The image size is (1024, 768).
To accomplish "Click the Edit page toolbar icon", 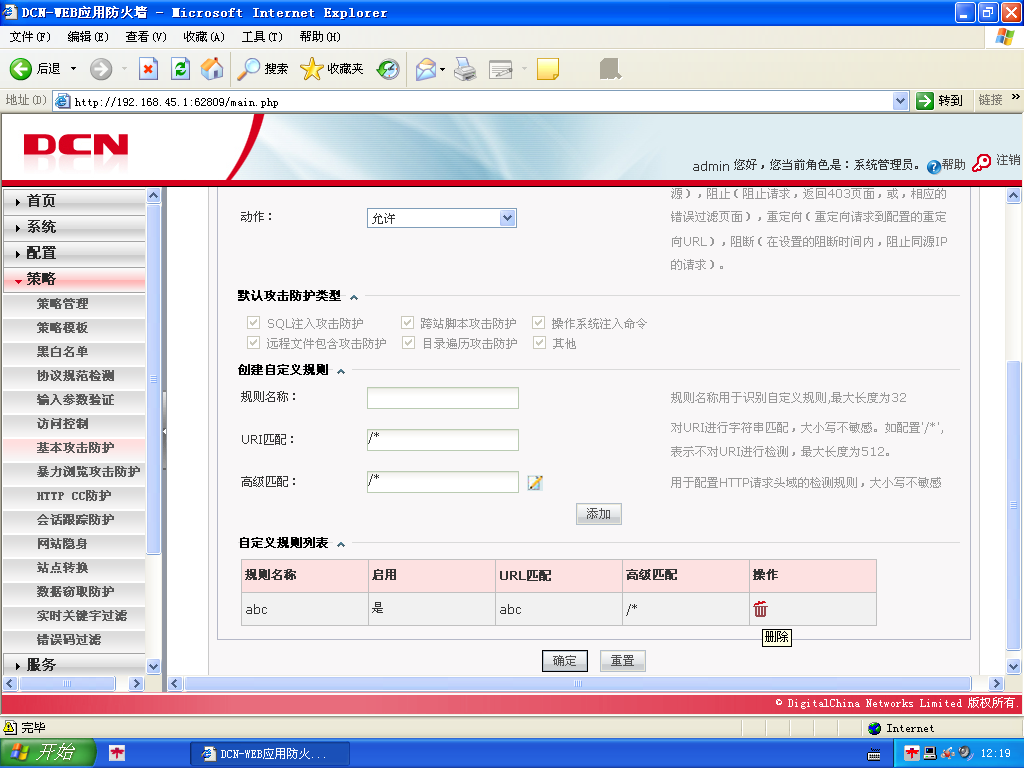I will pyautogui.click(x=501, y=69).
